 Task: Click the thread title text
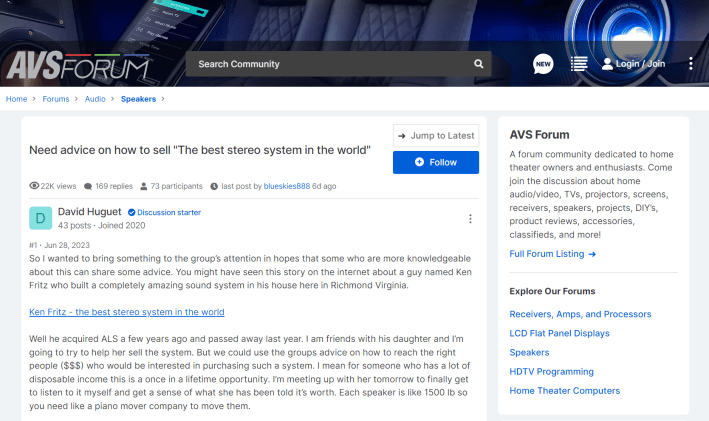coord(200,150)
